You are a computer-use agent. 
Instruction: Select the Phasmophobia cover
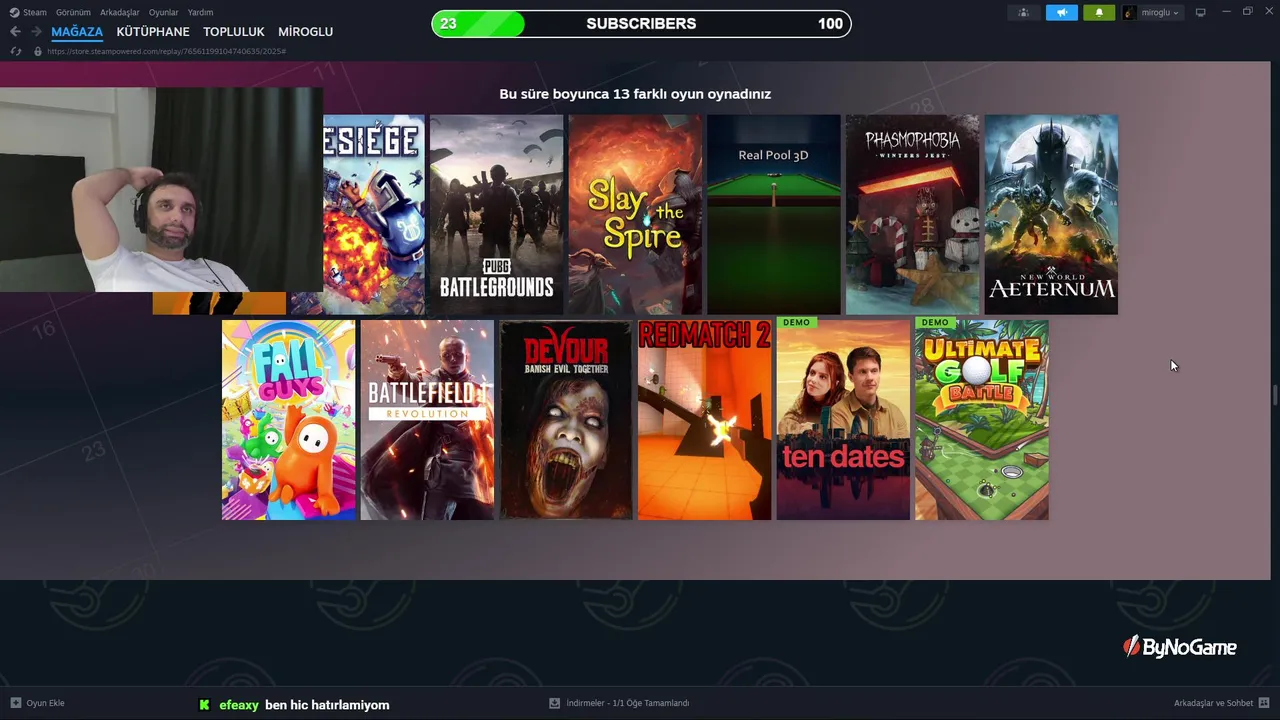pos(912,214)
